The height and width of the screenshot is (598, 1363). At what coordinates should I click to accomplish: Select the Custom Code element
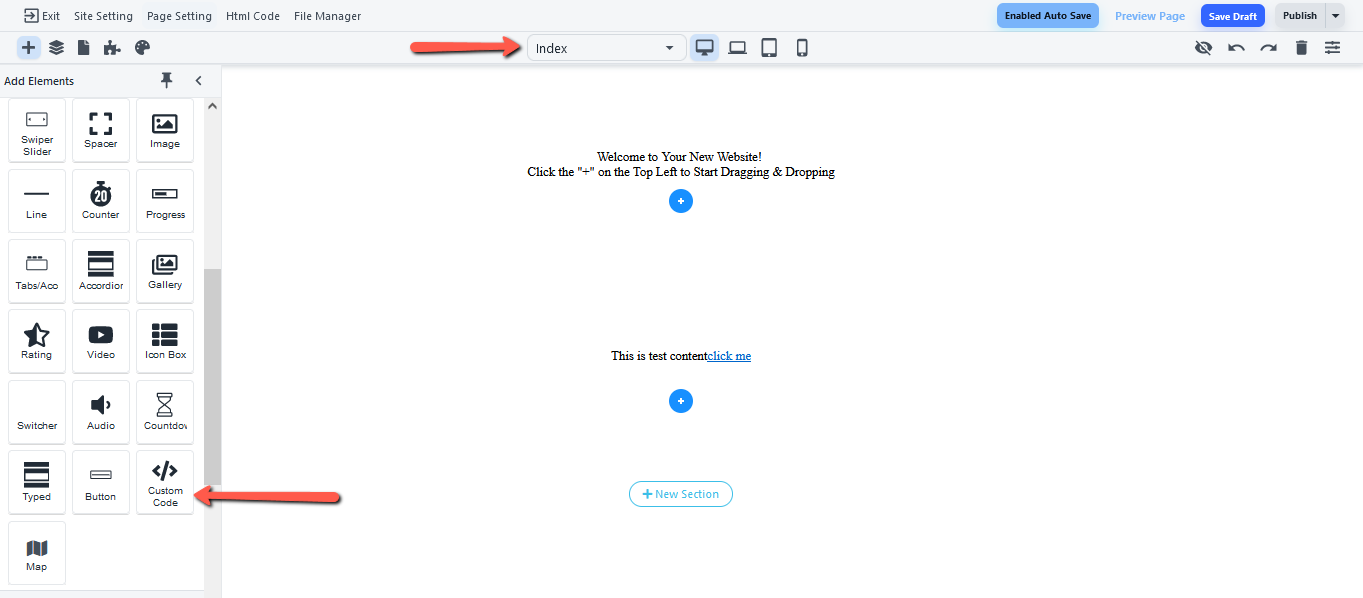coord(165,482)
